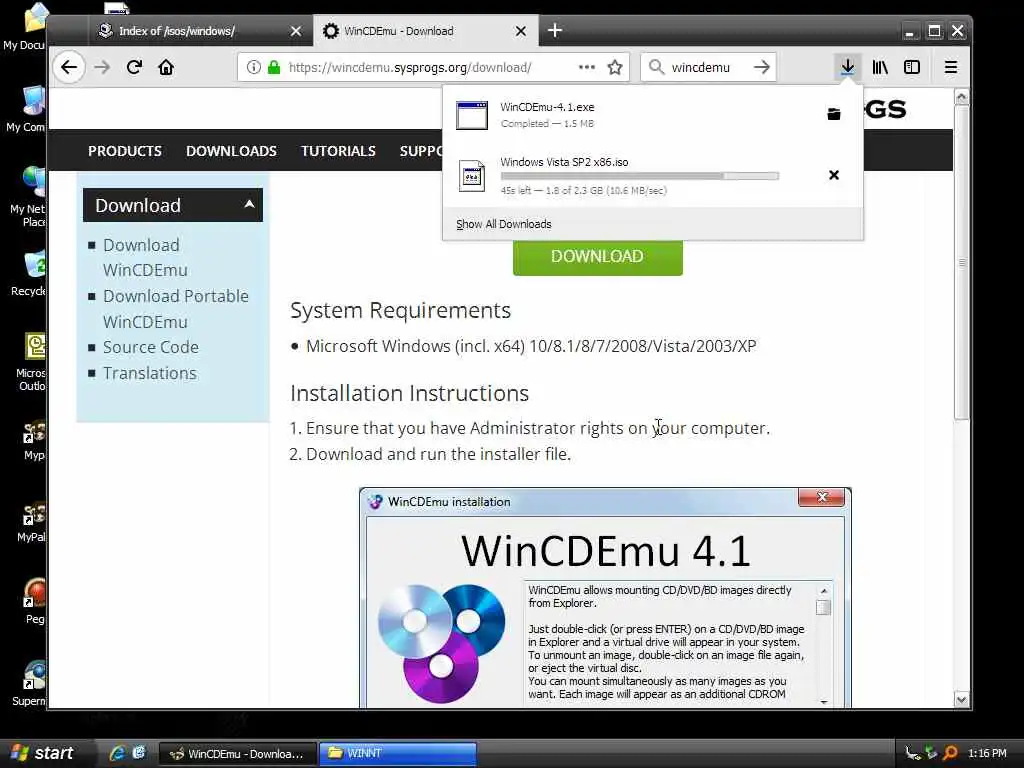Click the green DOWNLOAD button
This screenshot has width=1024, height=768.
tap(598, 257)
